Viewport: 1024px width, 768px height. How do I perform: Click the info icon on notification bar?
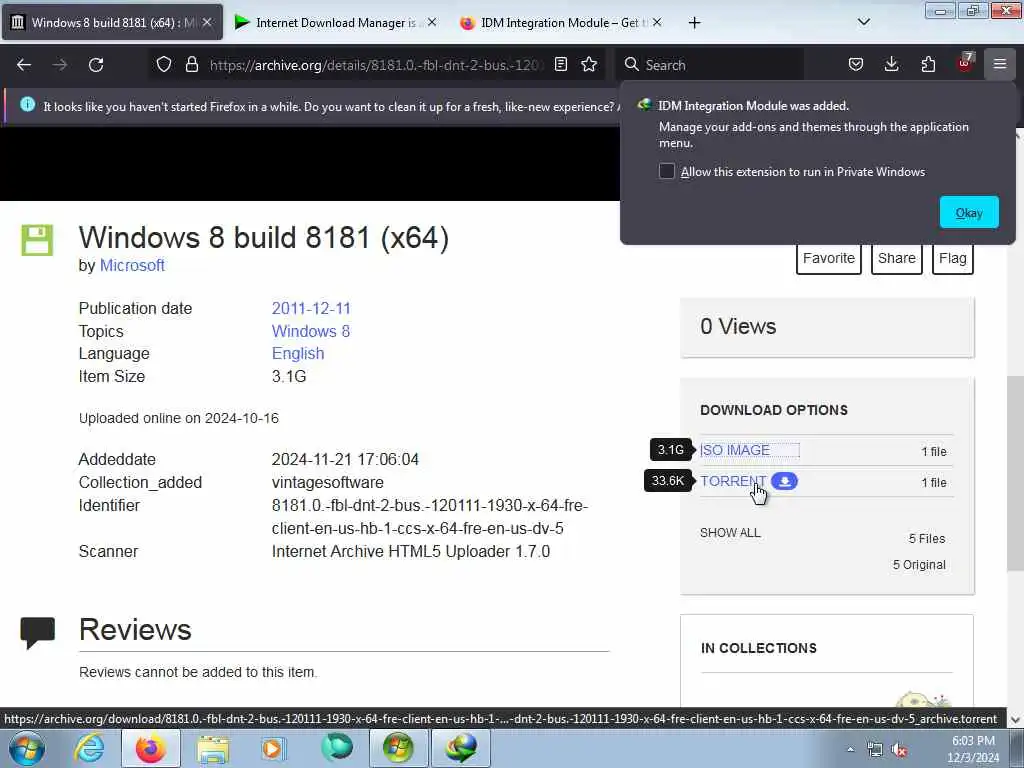[27, 104]
